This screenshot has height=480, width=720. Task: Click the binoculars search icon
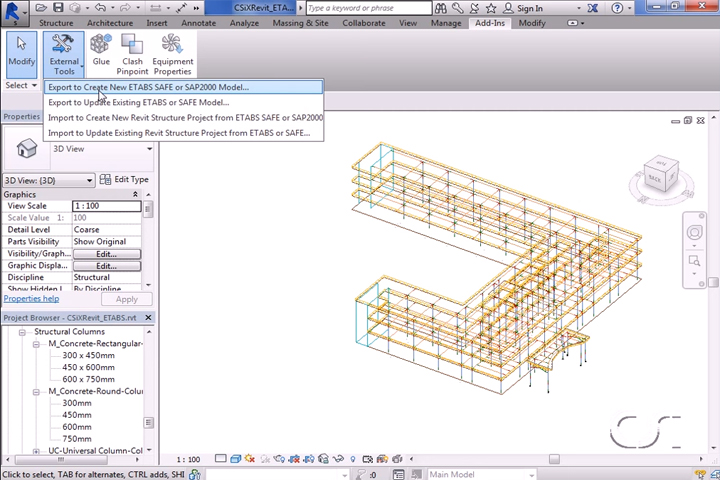(440, 8)
